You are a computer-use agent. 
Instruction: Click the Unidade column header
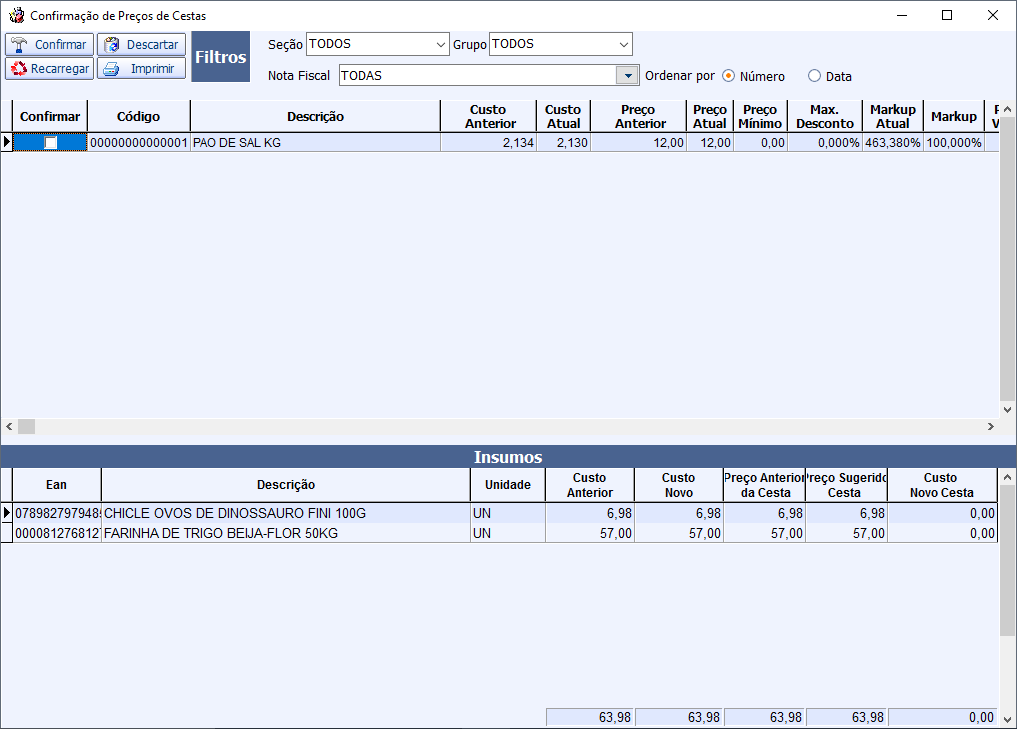point(508,485)
